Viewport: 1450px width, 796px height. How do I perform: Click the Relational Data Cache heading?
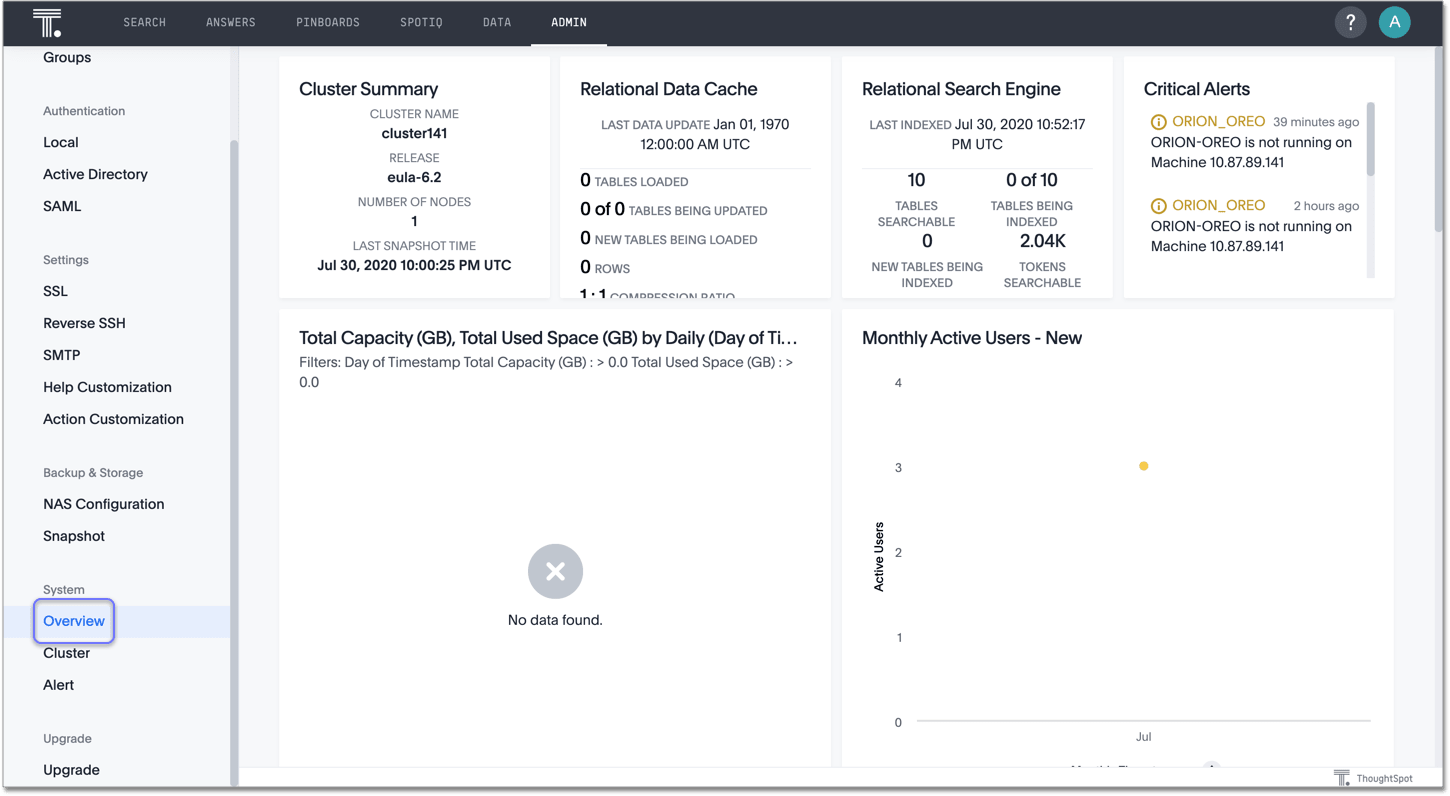[x=668, y=90]
